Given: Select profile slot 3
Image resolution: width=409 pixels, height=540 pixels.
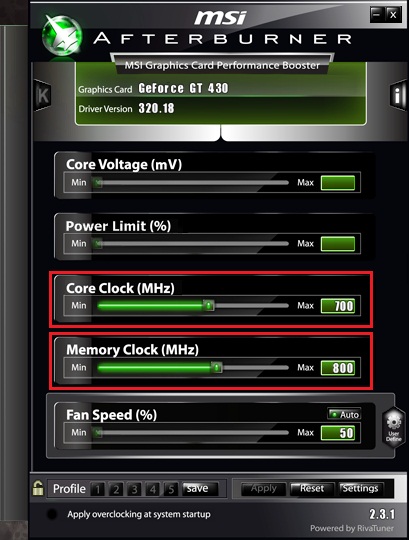Looking at the screenshot, I should point(134,489).
